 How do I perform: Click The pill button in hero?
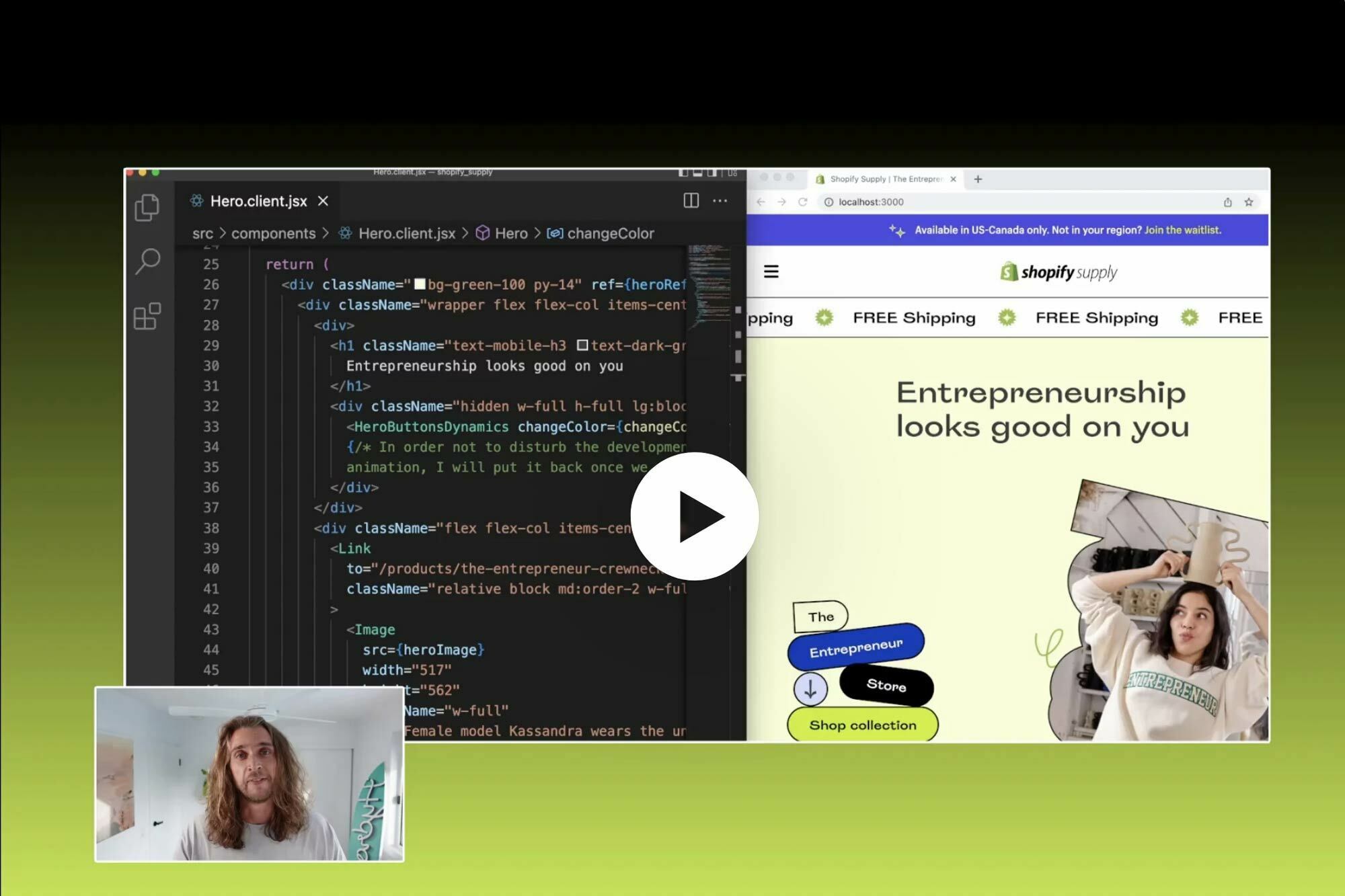click(x=820, y=616)
